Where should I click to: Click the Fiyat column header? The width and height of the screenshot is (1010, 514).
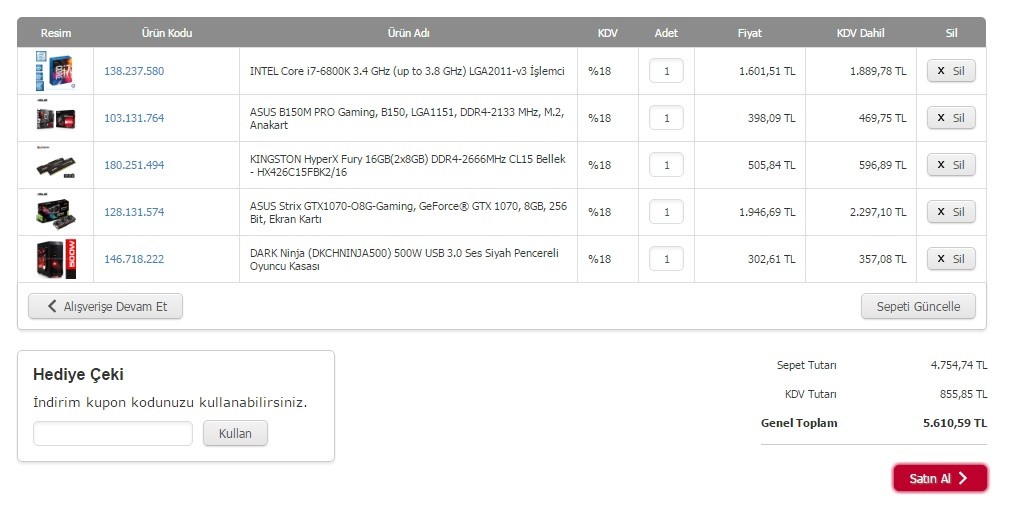750,33
